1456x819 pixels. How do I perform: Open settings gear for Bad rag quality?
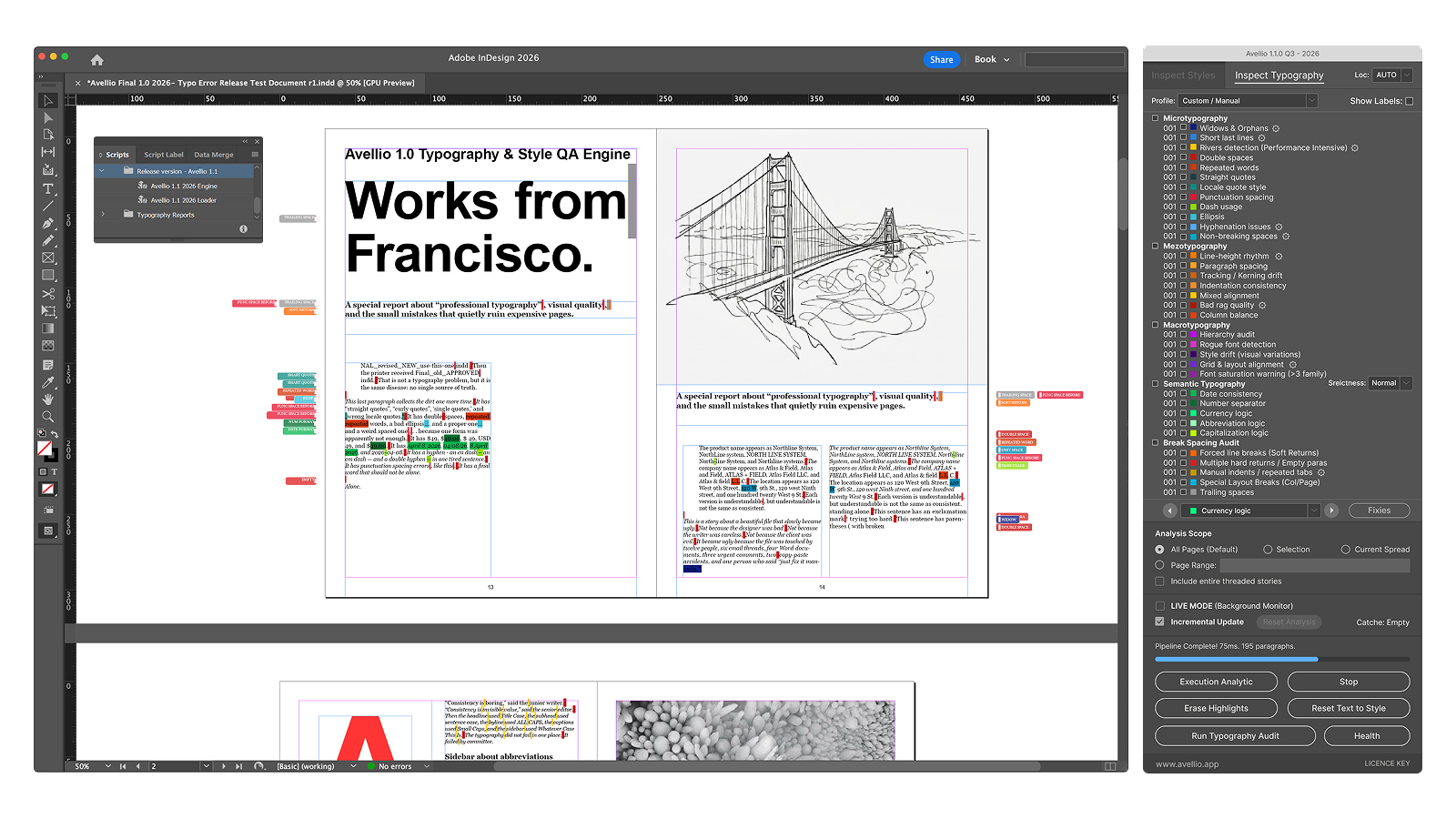click(x=1262, y=305)
